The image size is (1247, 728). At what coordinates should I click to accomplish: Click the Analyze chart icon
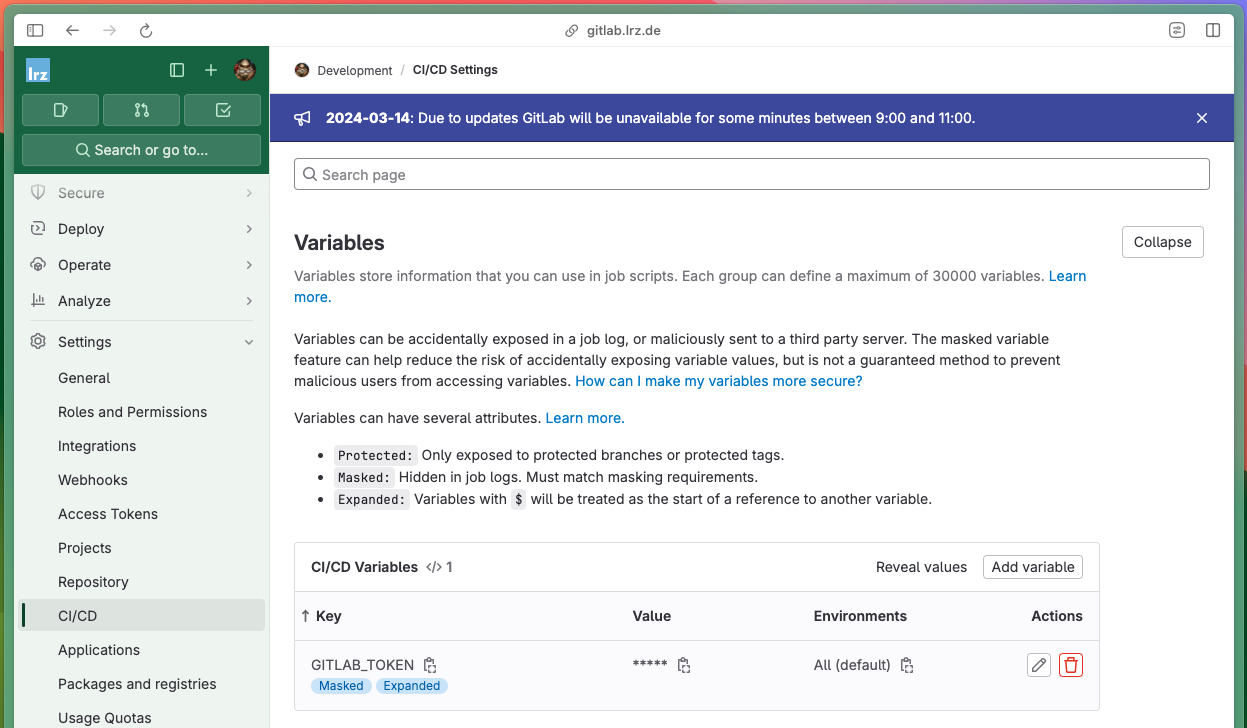click(x=38, y=300)
